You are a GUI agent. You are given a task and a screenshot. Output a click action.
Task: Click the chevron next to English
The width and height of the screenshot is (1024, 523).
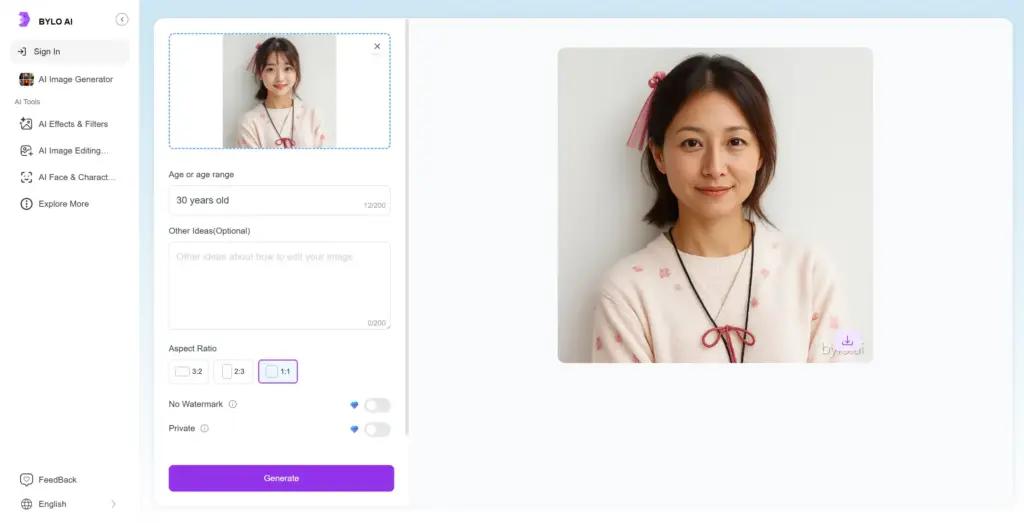click(114, 504)
